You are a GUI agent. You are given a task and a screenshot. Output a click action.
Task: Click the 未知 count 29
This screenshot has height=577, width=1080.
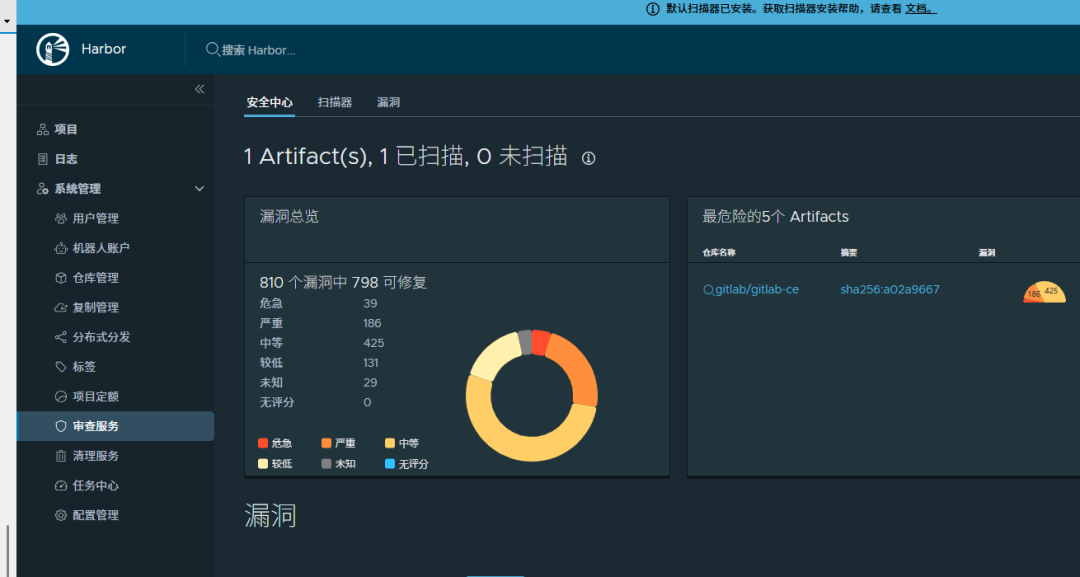point(370,383)
